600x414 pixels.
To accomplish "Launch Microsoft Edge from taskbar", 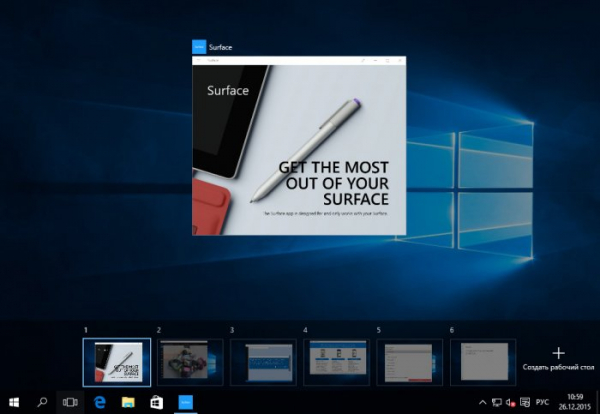I will tap(99, 402).
